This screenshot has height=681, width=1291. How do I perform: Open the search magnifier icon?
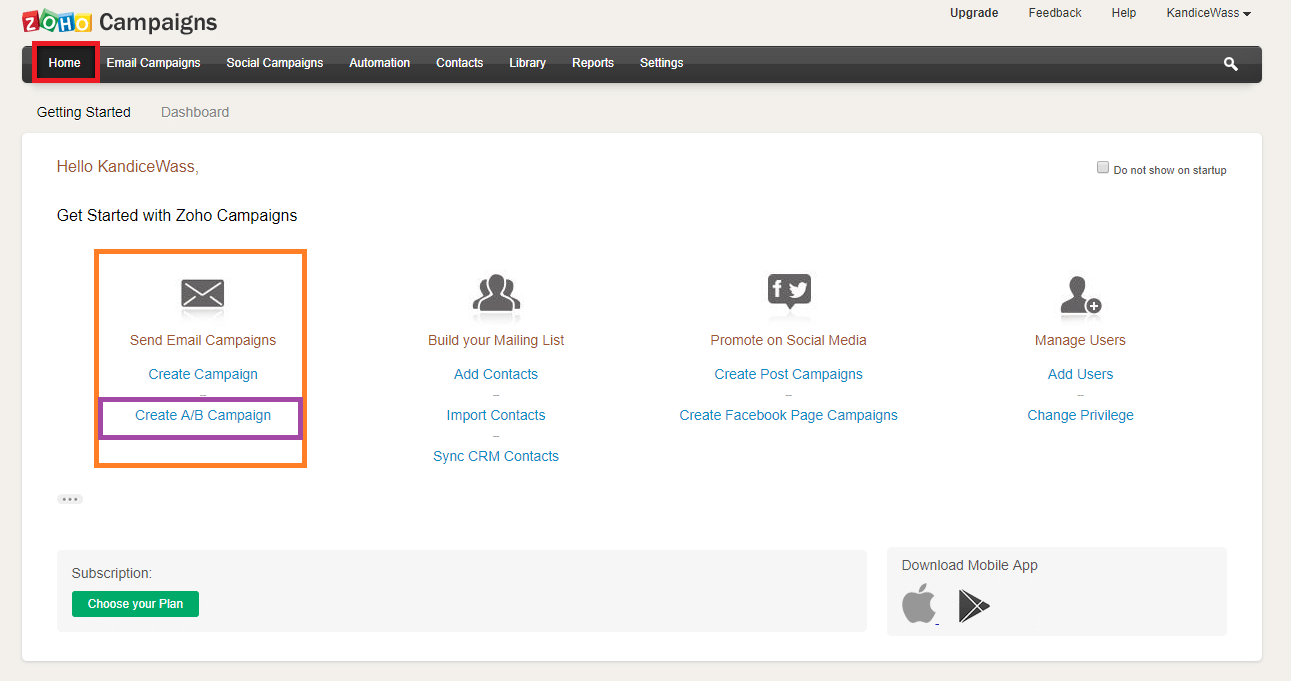click(x=1231, y=64)
